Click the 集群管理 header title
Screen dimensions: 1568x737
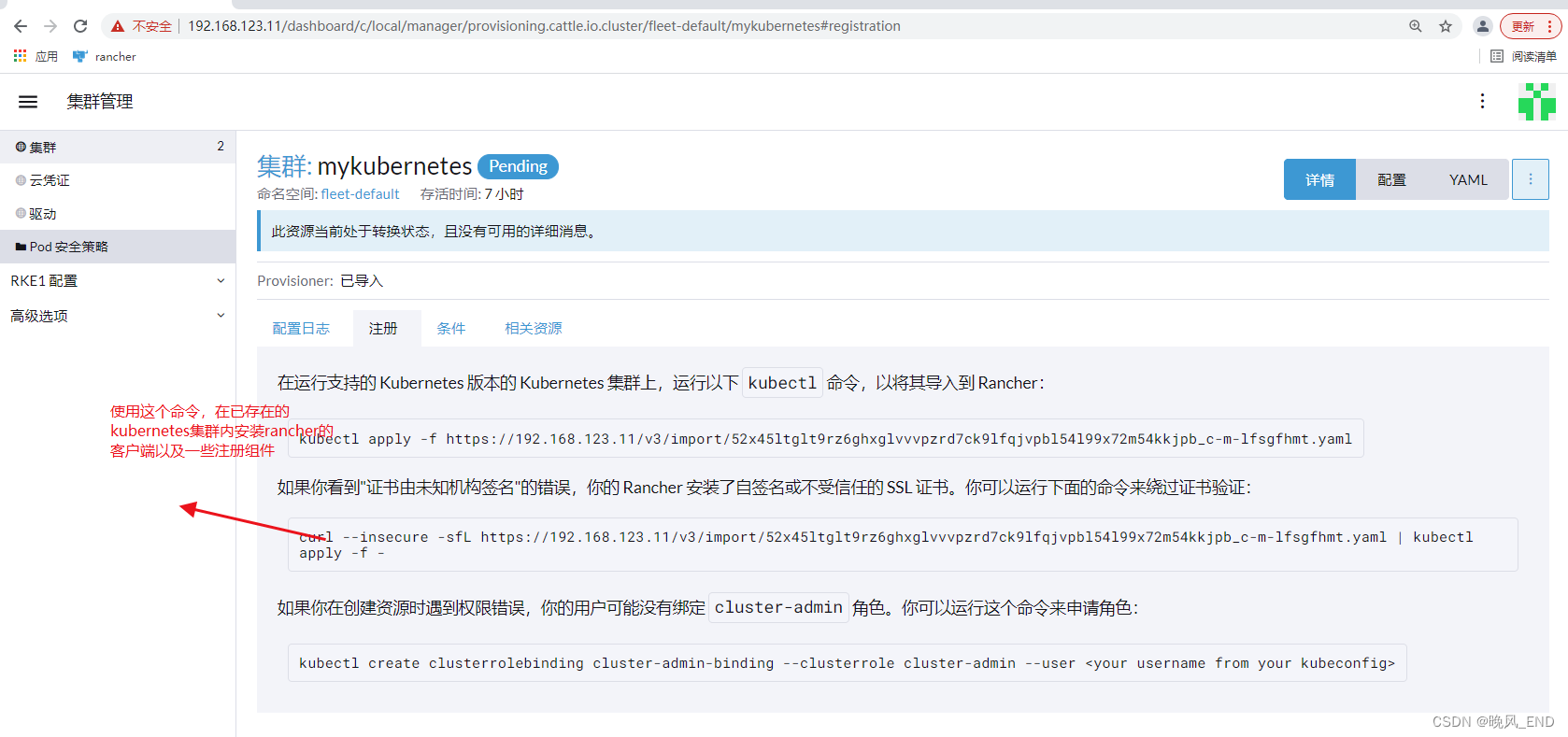[100, 102]
